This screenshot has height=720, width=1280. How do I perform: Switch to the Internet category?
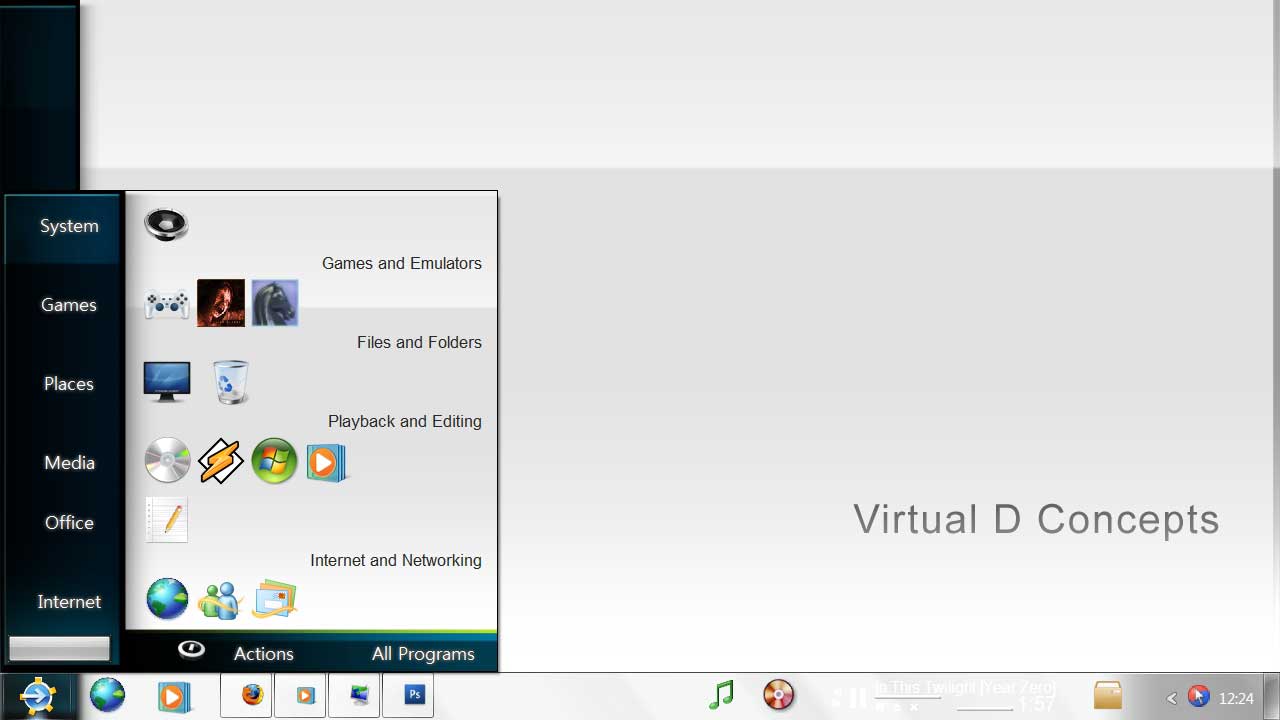tap(68, 602)
